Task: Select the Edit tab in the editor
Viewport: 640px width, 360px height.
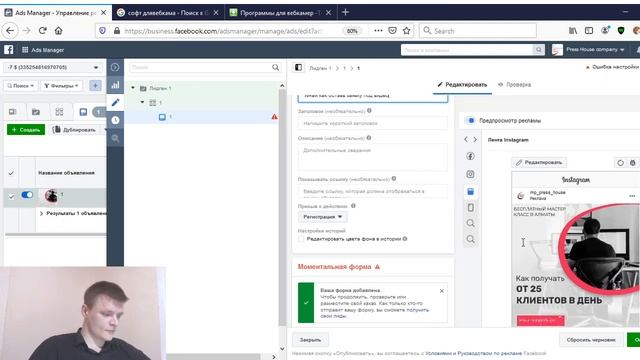Action: (462, 84)
